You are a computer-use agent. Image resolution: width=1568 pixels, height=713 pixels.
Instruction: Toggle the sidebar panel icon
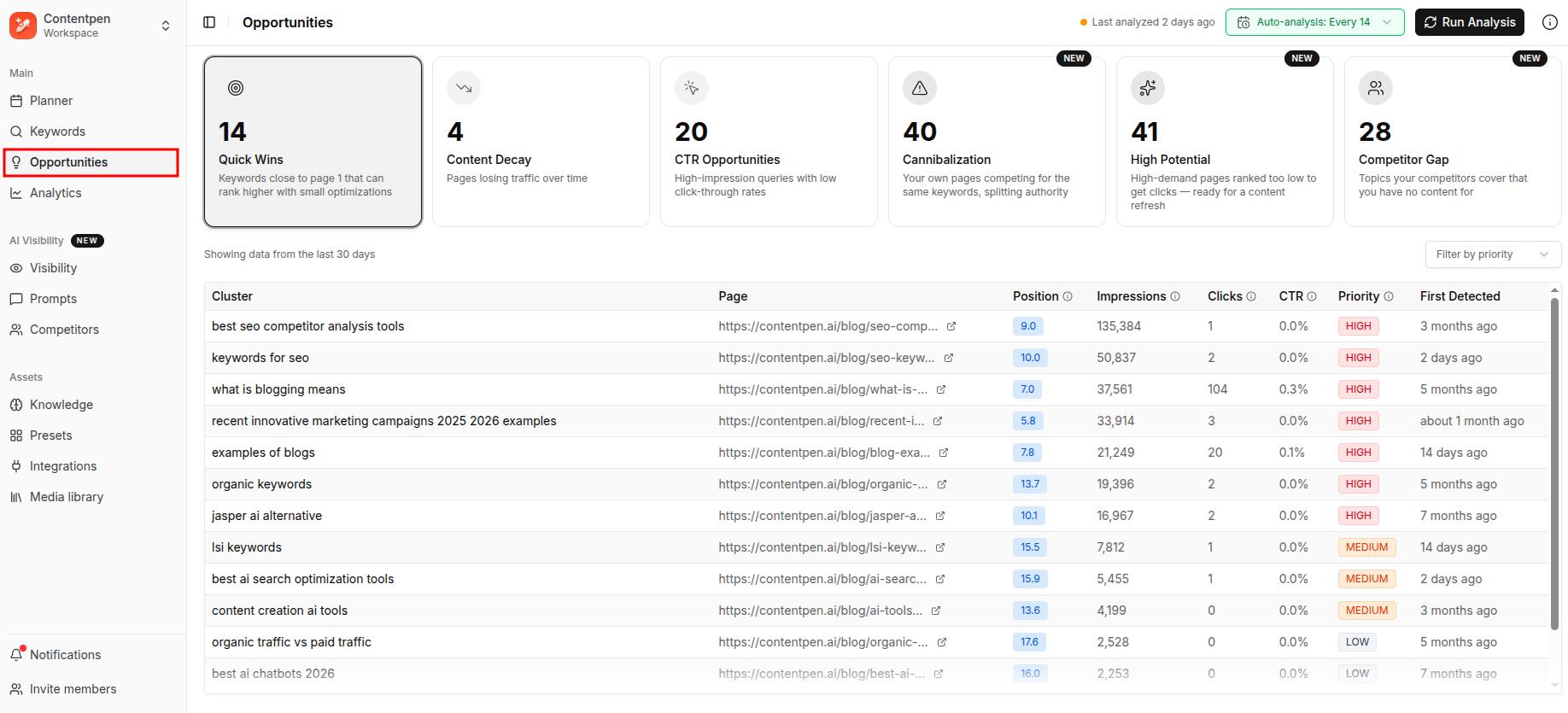click(209, 22)
